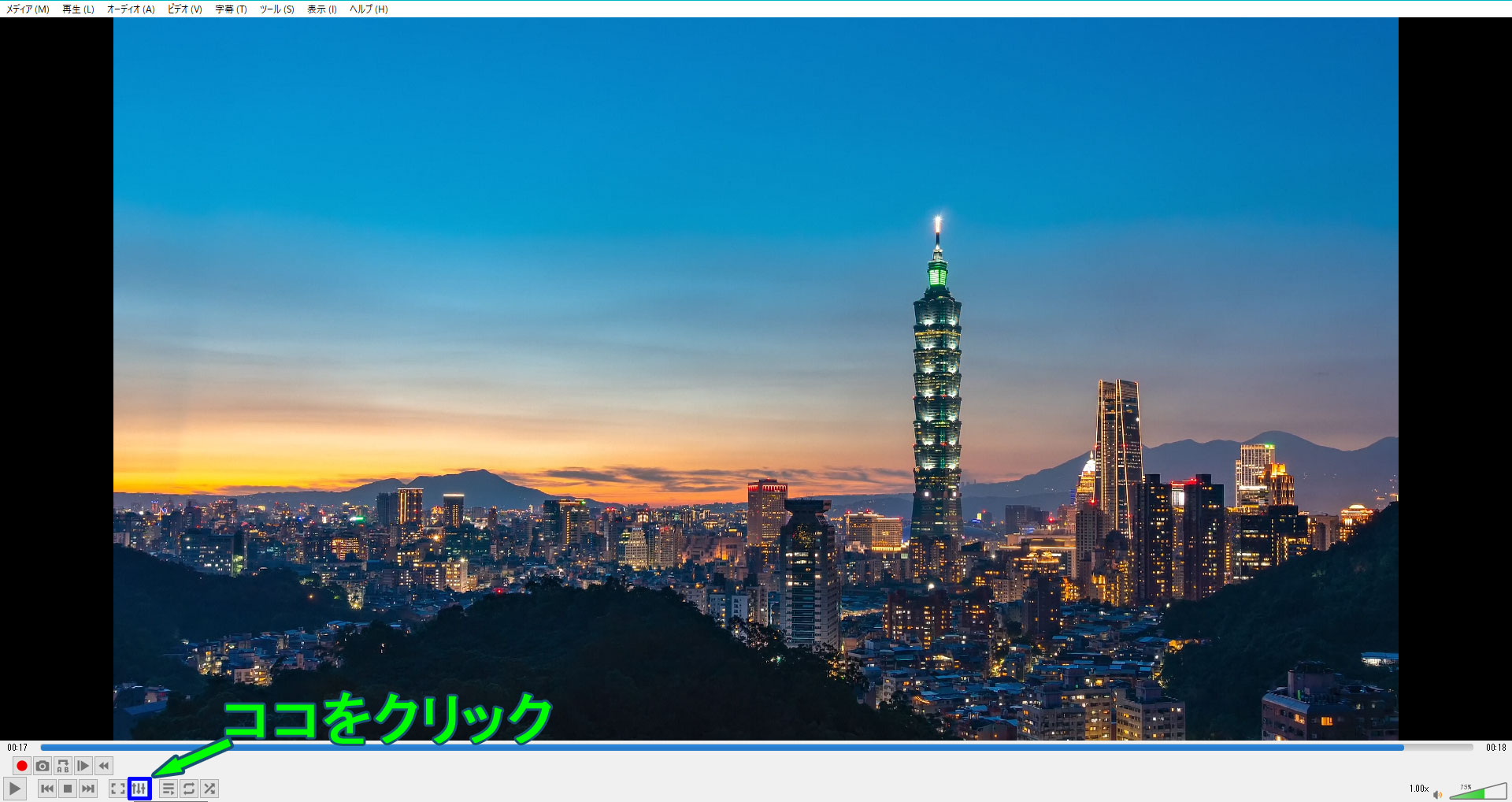
Task: Mute audio via speaker icon
Action: tap(1438, 794)
